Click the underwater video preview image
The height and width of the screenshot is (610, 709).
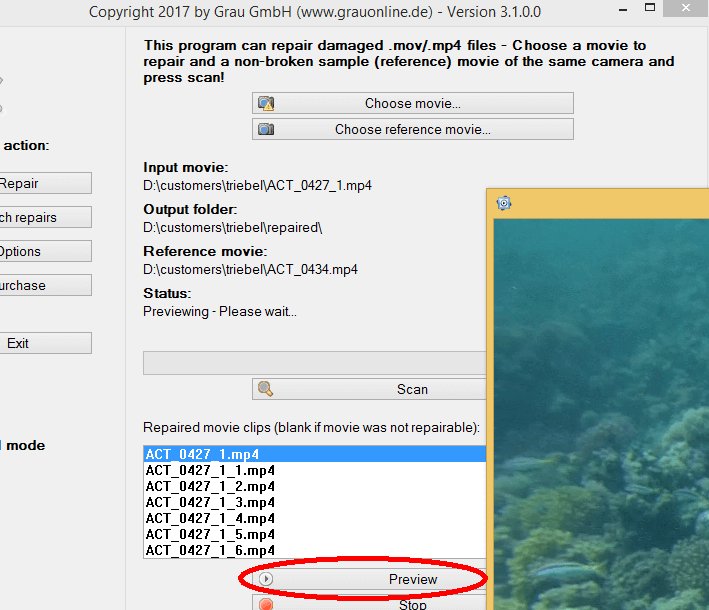pos(601,414)
